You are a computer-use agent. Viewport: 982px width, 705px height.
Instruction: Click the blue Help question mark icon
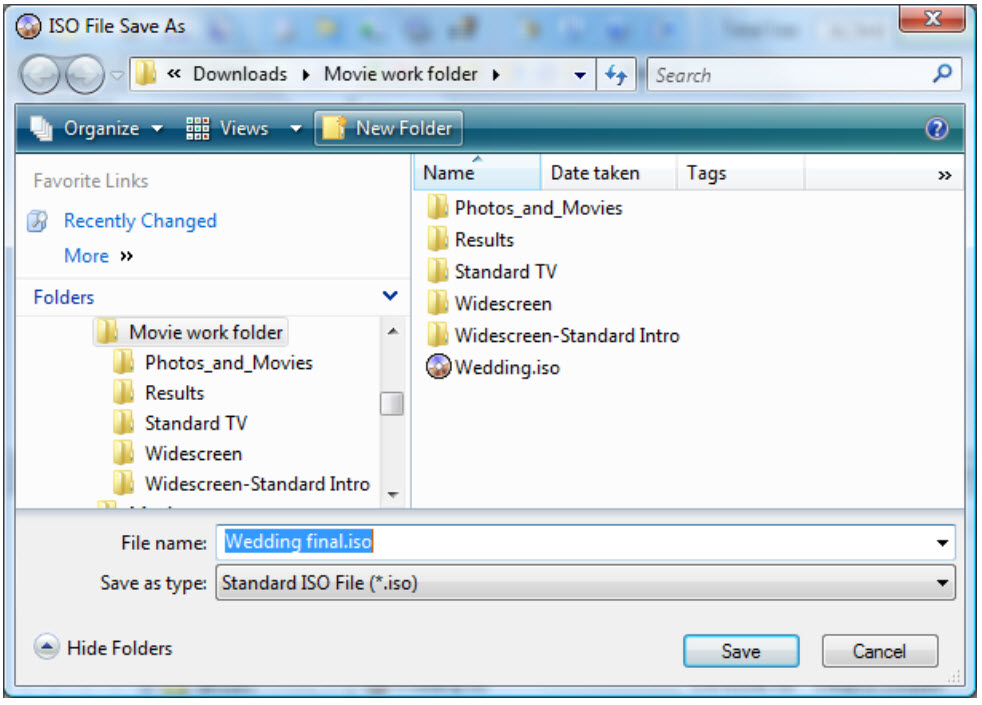[x=936, y=129]
